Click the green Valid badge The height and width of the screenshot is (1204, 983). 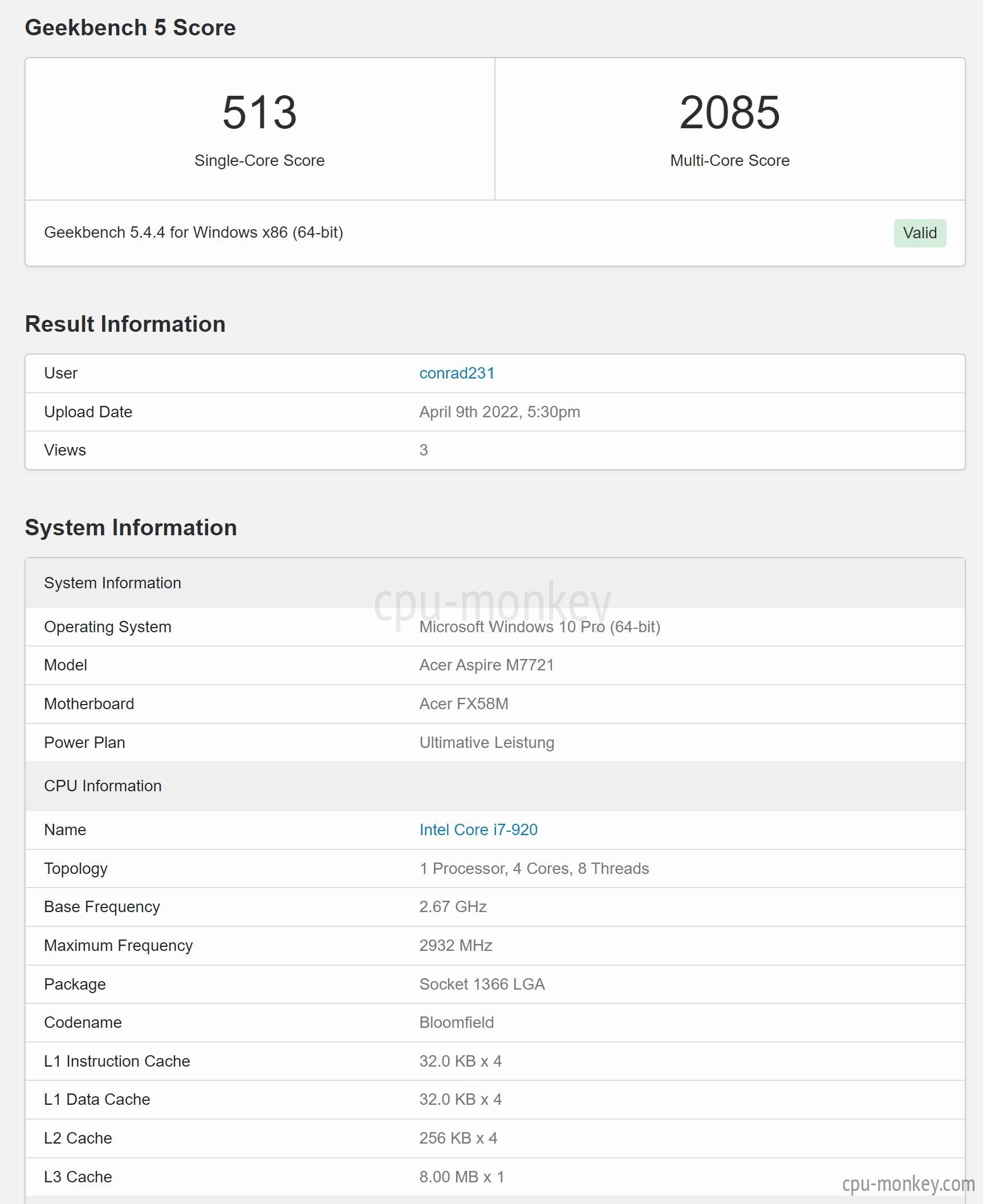point(920,233)
